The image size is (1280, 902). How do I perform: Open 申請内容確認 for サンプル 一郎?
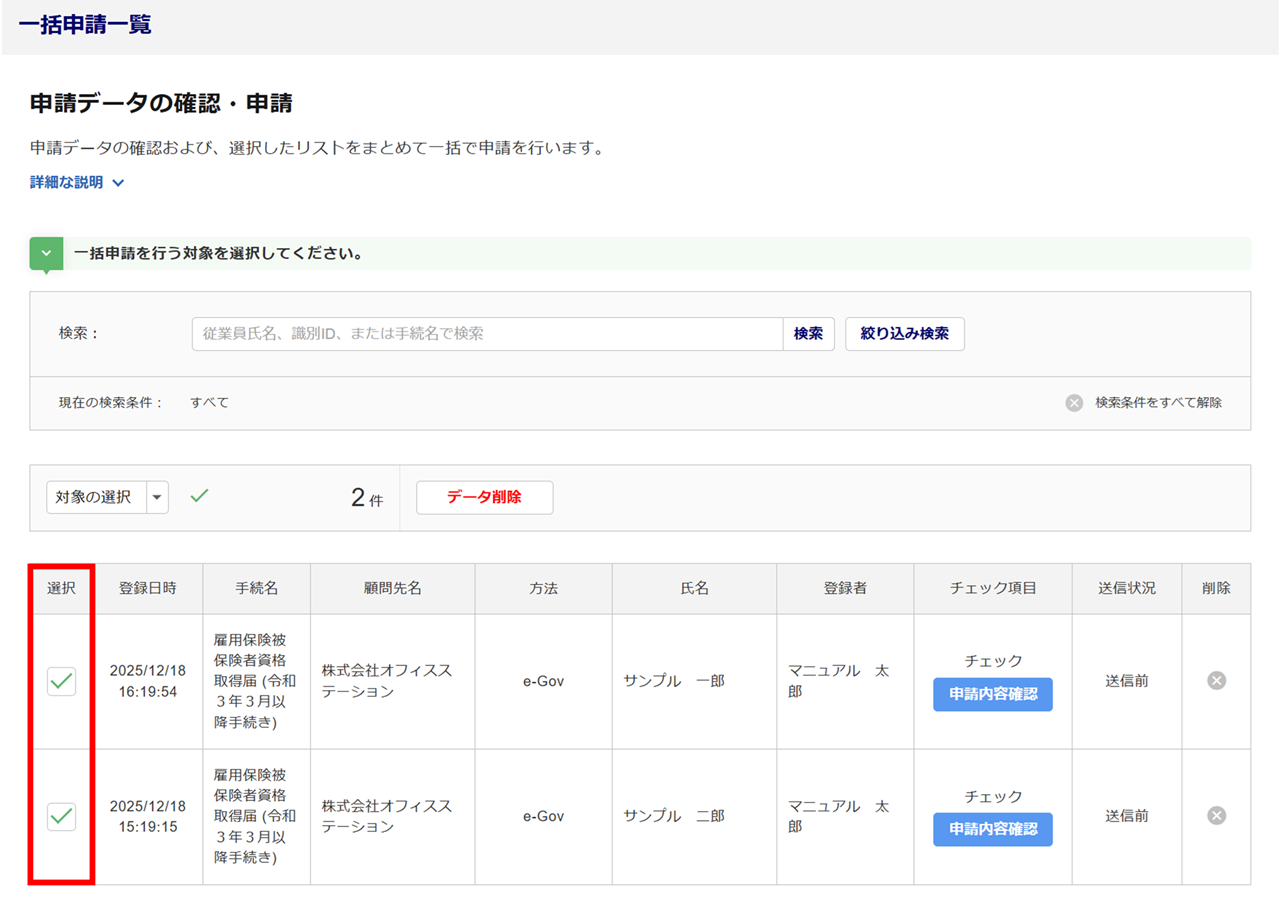tap(992, 694)
